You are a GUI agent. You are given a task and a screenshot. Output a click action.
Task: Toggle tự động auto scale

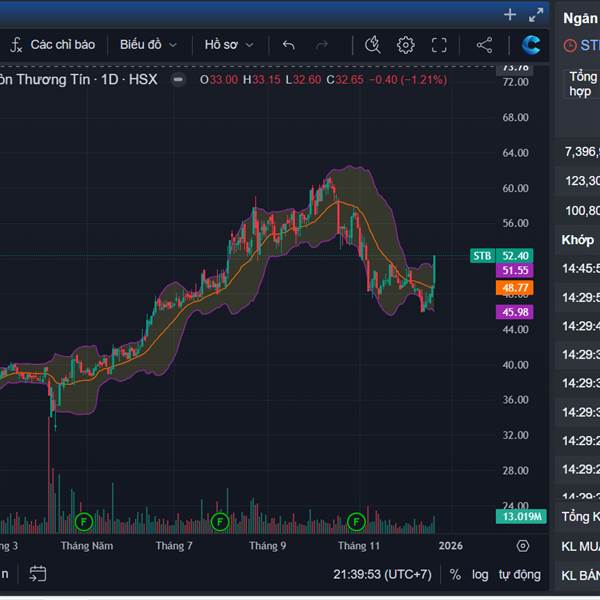520,574
